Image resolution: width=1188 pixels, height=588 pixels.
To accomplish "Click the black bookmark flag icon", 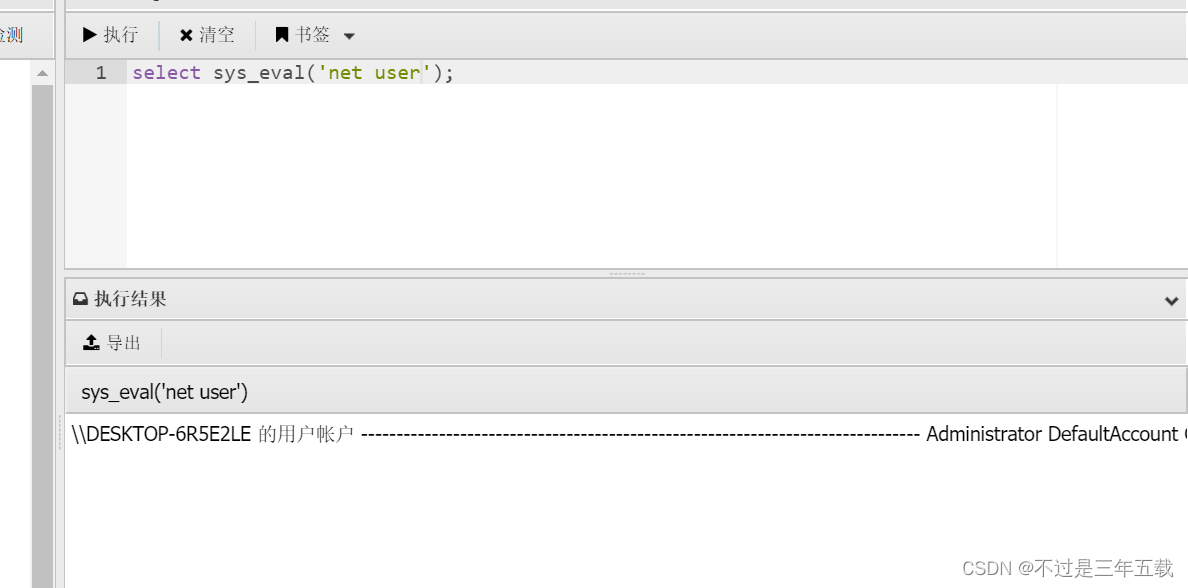I will (281, 34).
